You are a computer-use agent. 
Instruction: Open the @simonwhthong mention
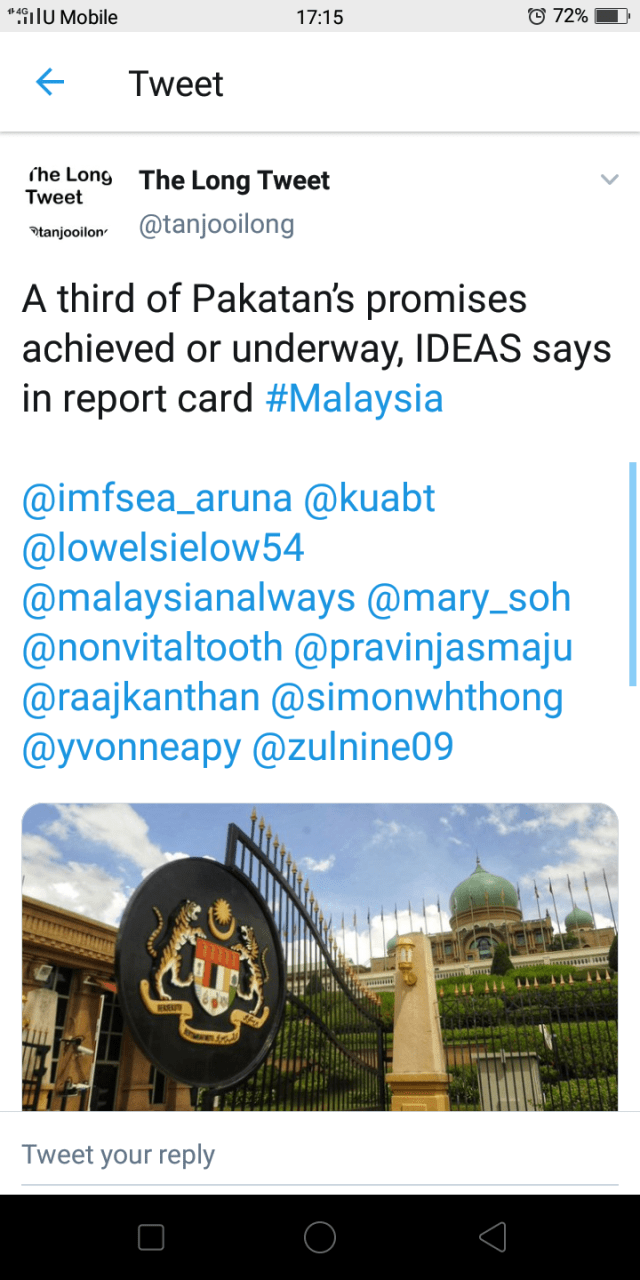(417, 698)
